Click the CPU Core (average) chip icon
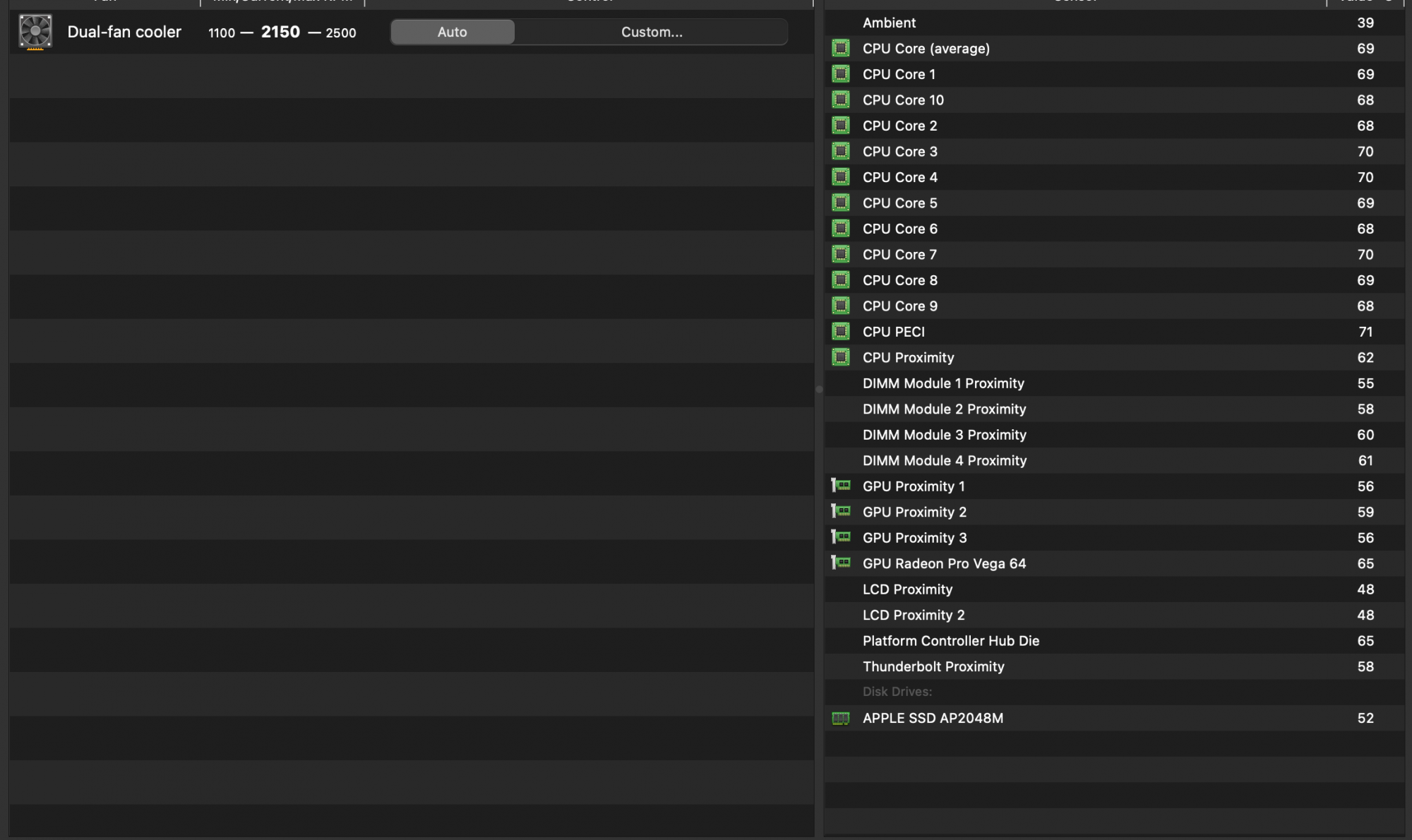Screen dimensions: 1412x840 840,49
